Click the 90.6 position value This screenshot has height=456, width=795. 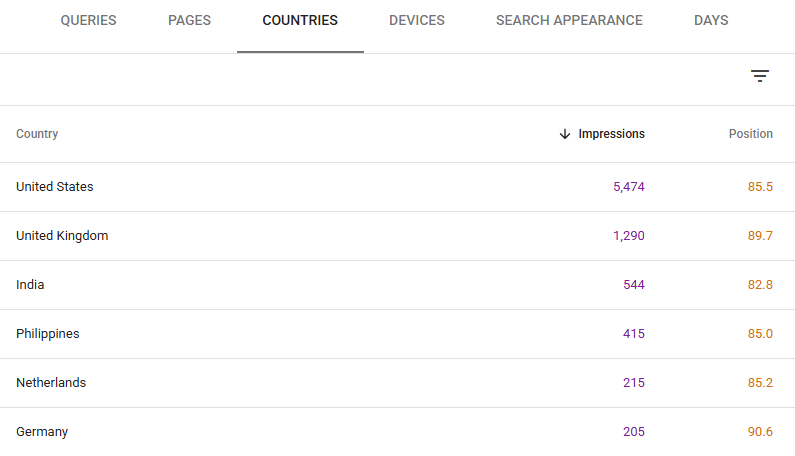tap(760, 432)
